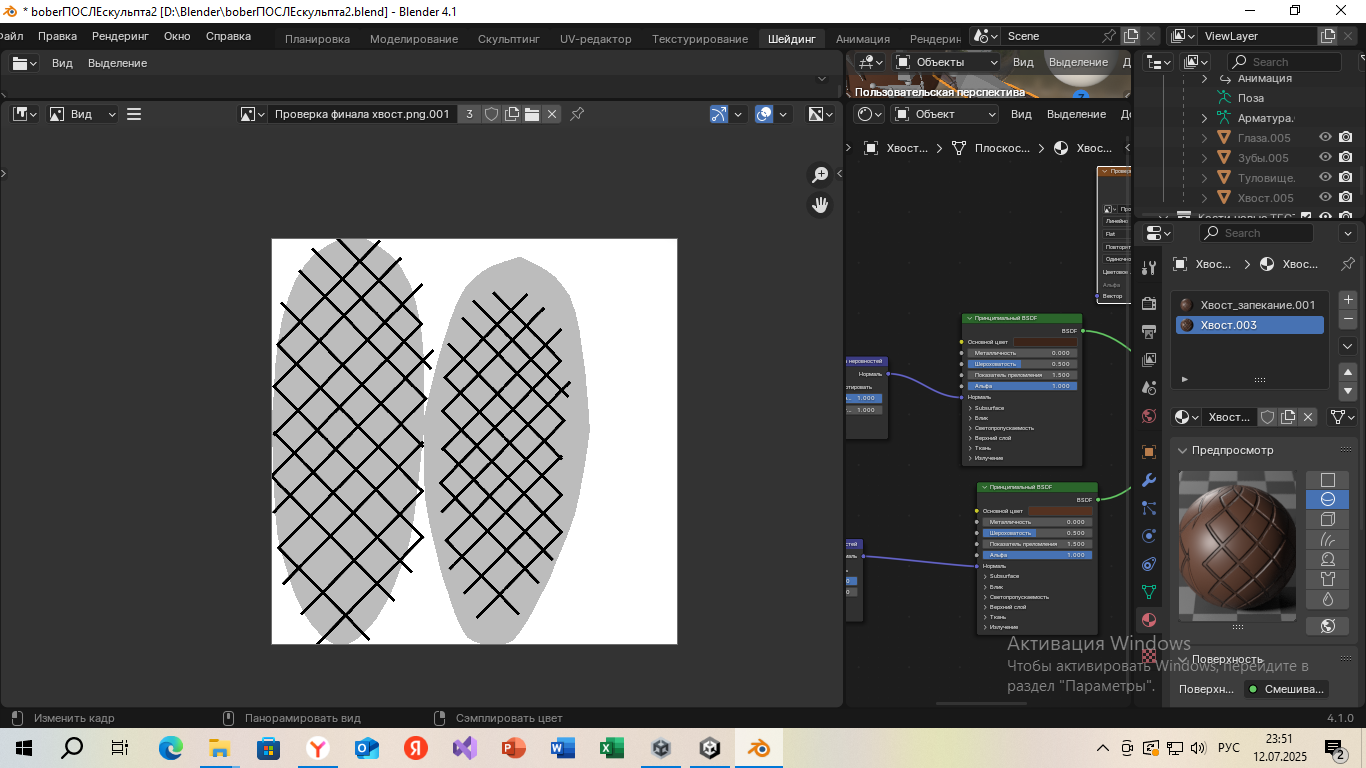Image resolution: width=1366 pixels, height=768 pixels.
Task: Select the Хвост_запекание.001 material slot
Action: tap(1250, 305)
